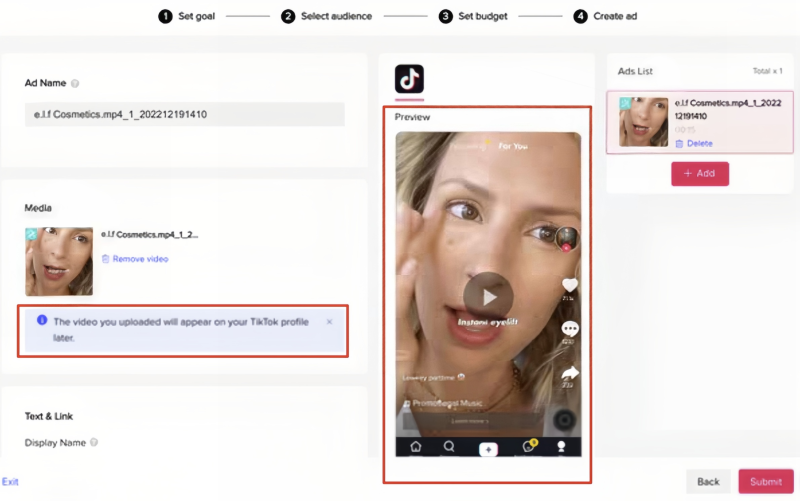
Task: Click the Back button
Action: click(708, 482)
